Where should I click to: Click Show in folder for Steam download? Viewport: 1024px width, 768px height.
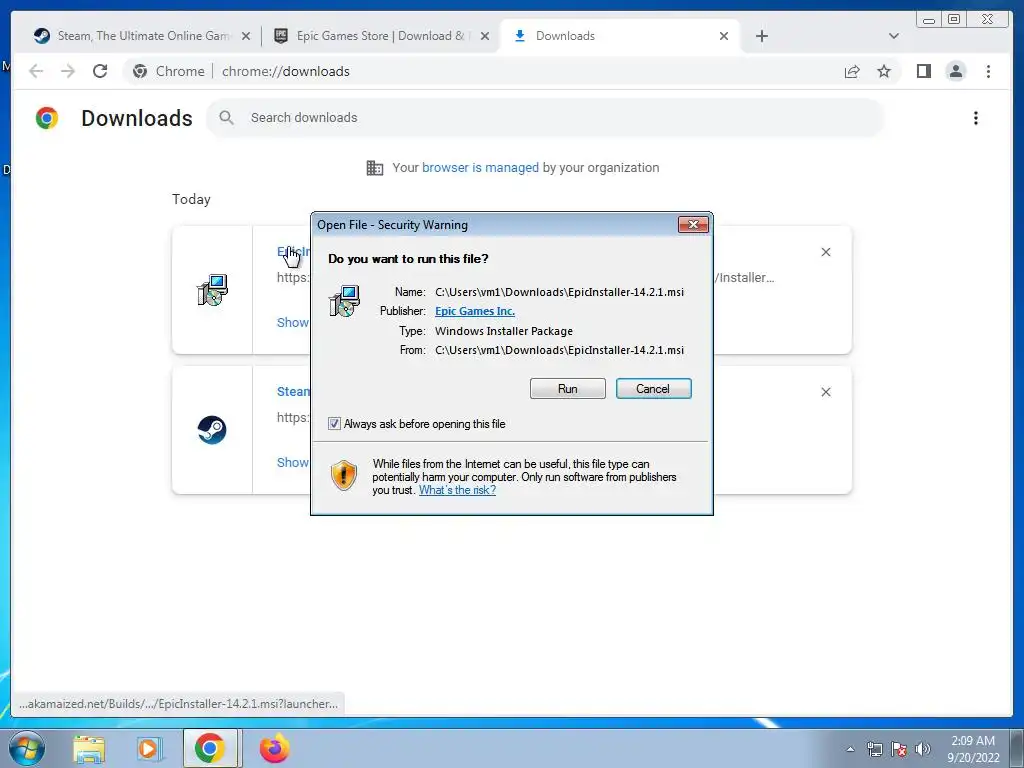pyautogui.click(x=293, y=462)
